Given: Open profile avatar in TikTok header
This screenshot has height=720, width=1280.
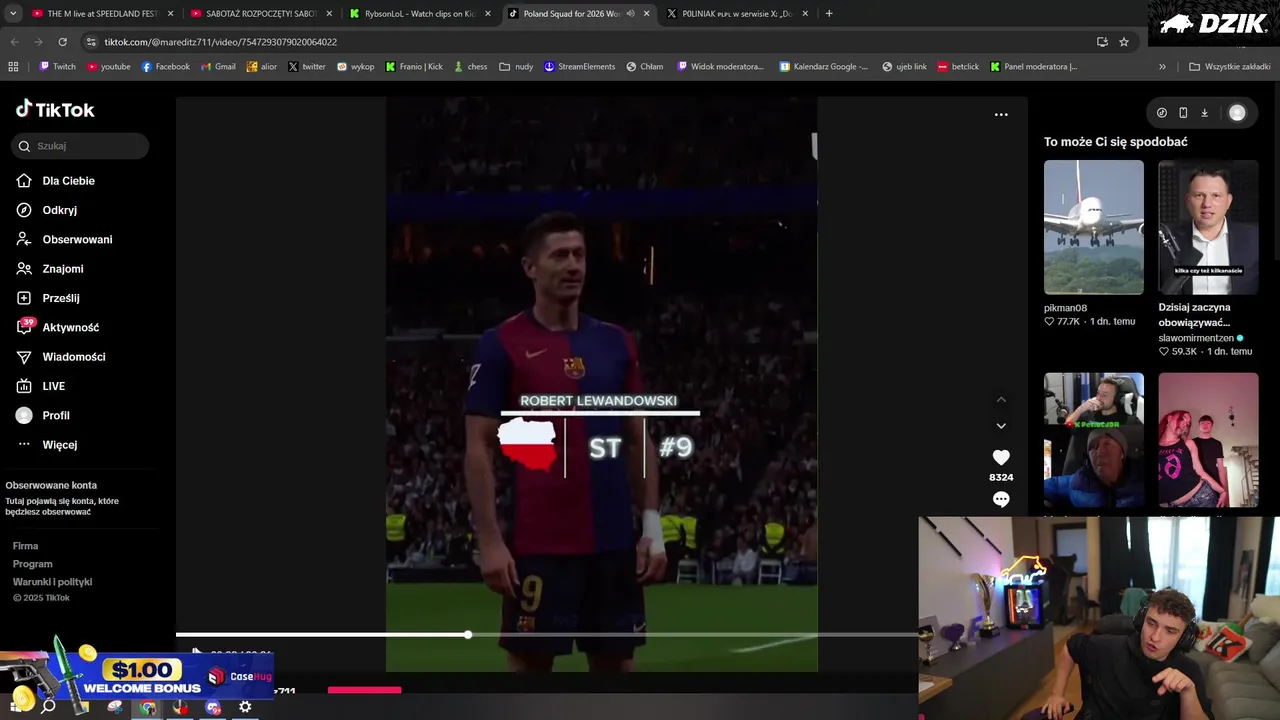Looking at the screenshot, I should pos(1237,113).
